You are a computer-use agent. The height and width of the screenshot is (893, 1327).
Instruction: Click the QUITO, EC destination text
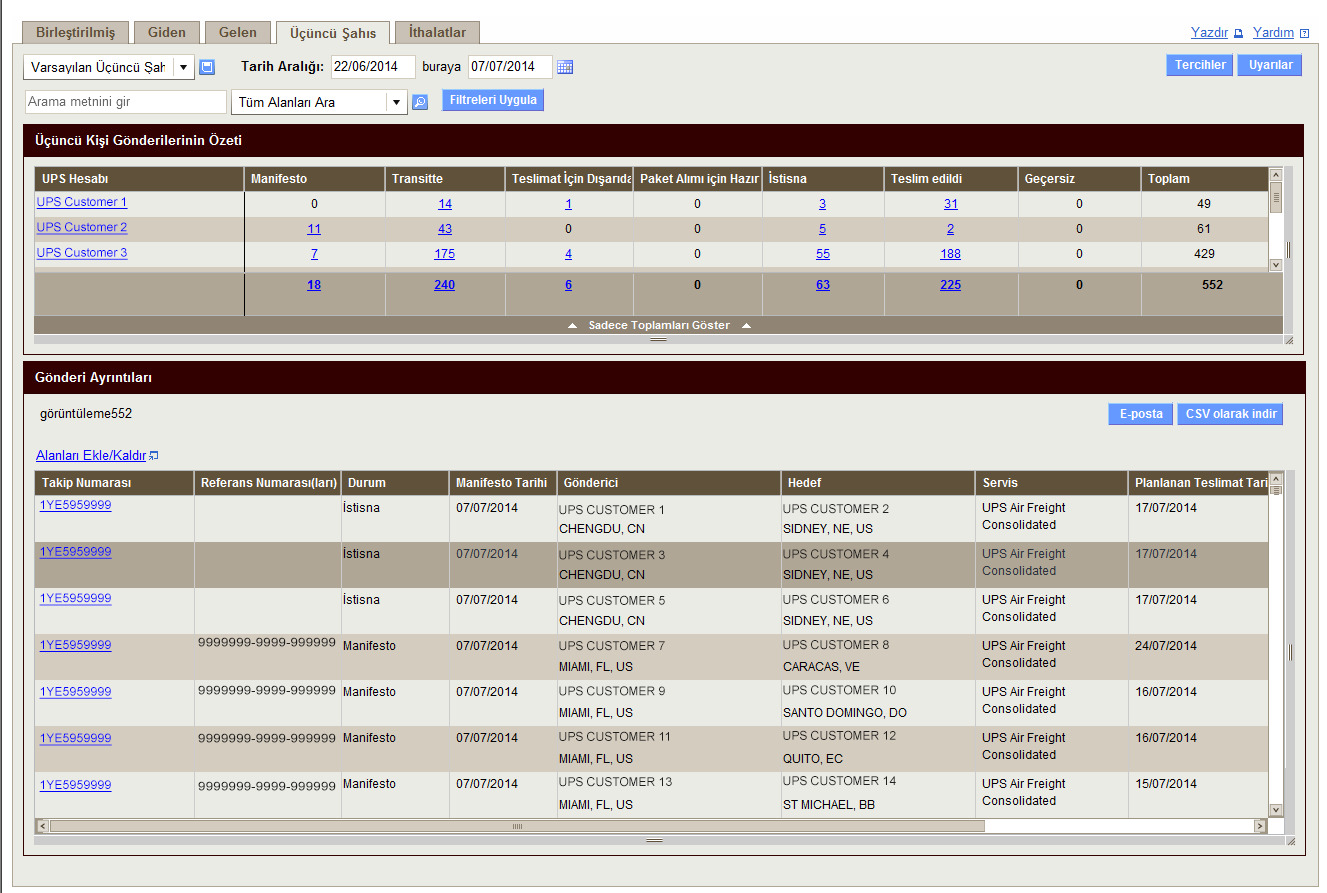point(813,758)
